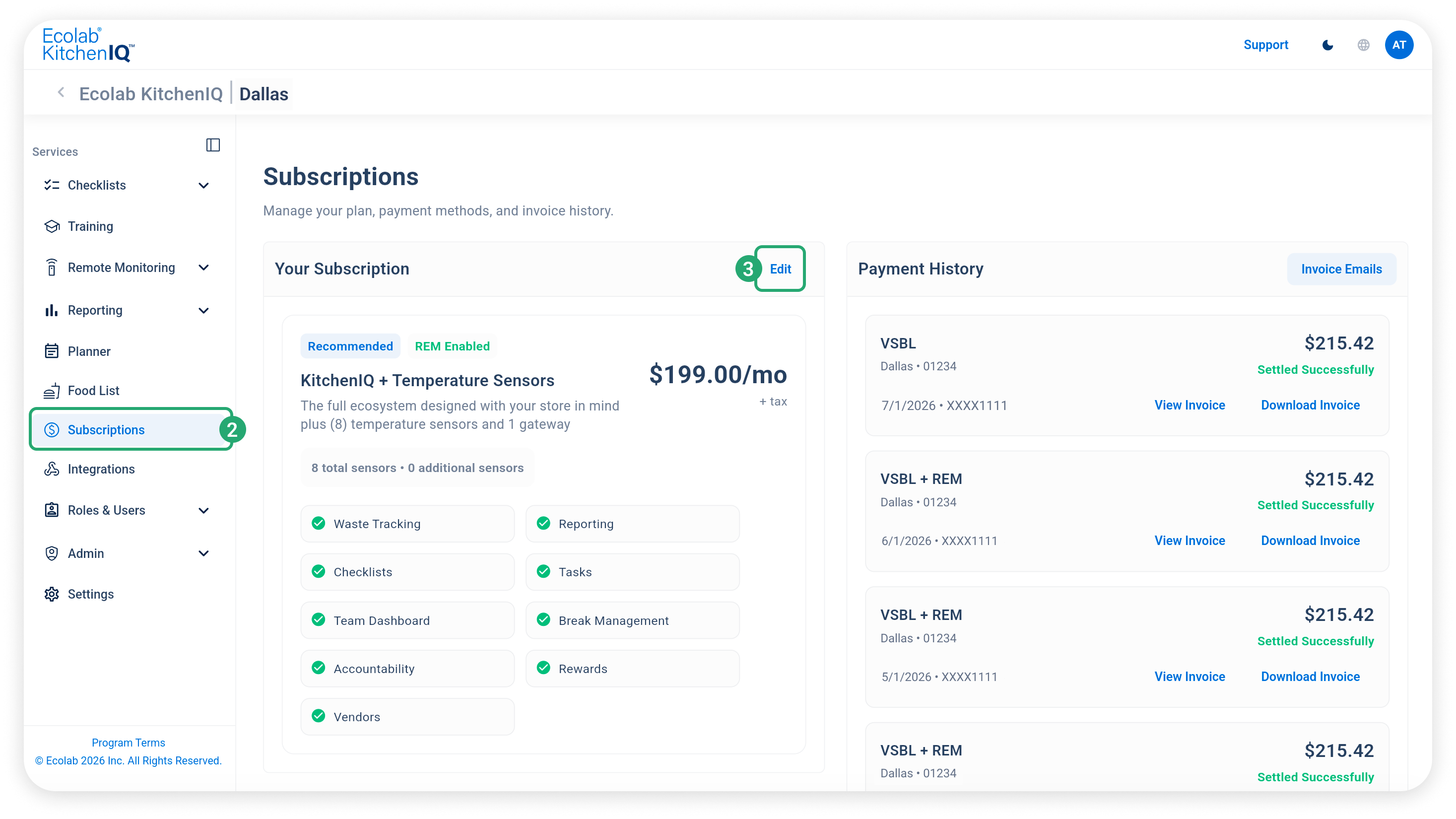Screen dimensions: 1456x819
Task: View Invoice for 6/1/2026 payment
Action: (x=1189, y=541)
